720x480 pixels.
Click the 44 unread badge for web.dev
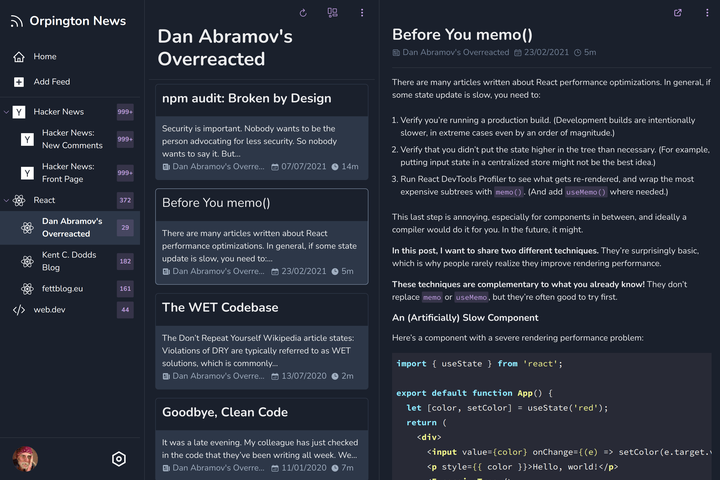[x=125, y=310]
